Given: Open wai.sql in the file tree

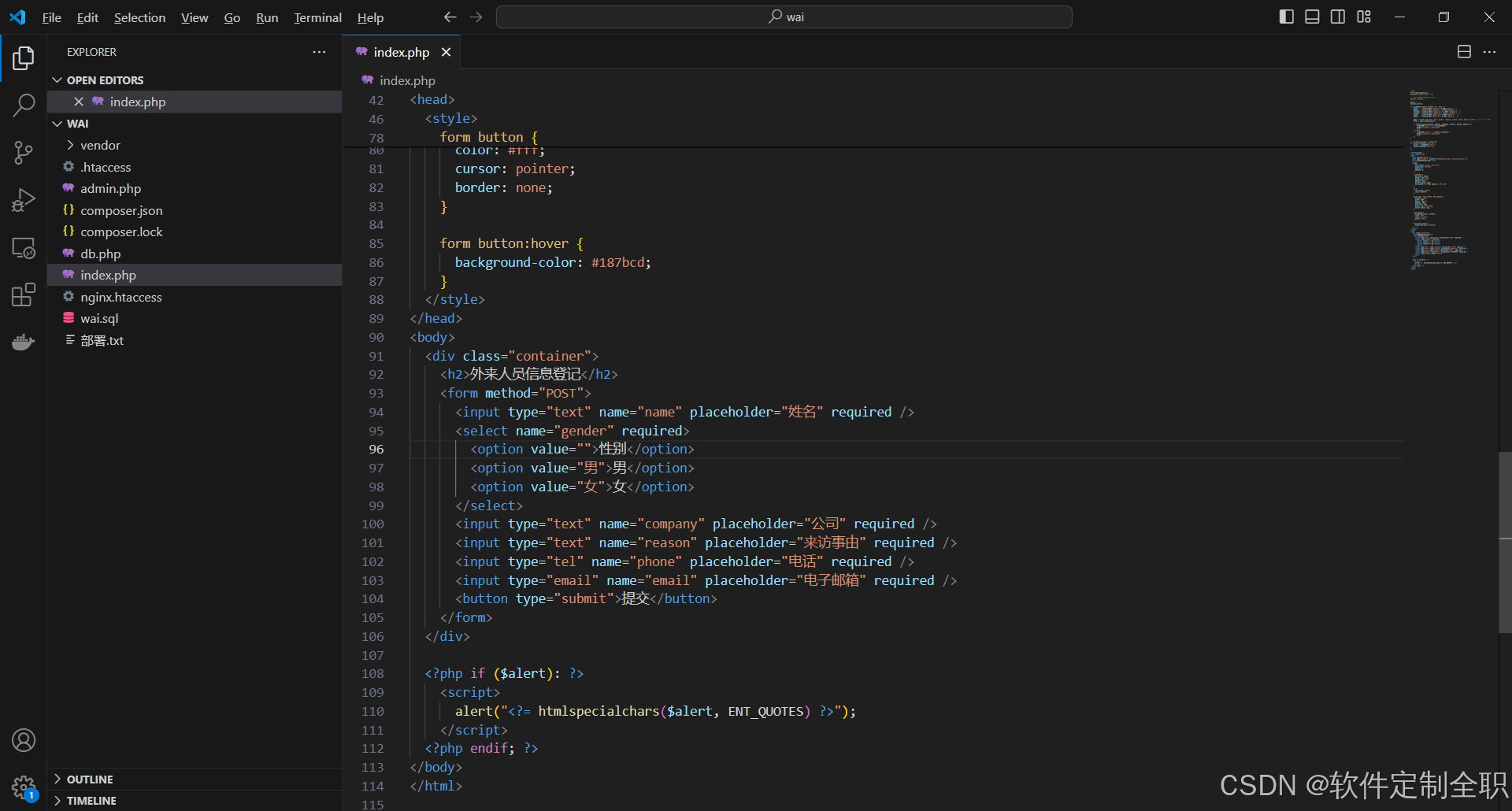Looking at the screenshot, I should click(195, 318).
